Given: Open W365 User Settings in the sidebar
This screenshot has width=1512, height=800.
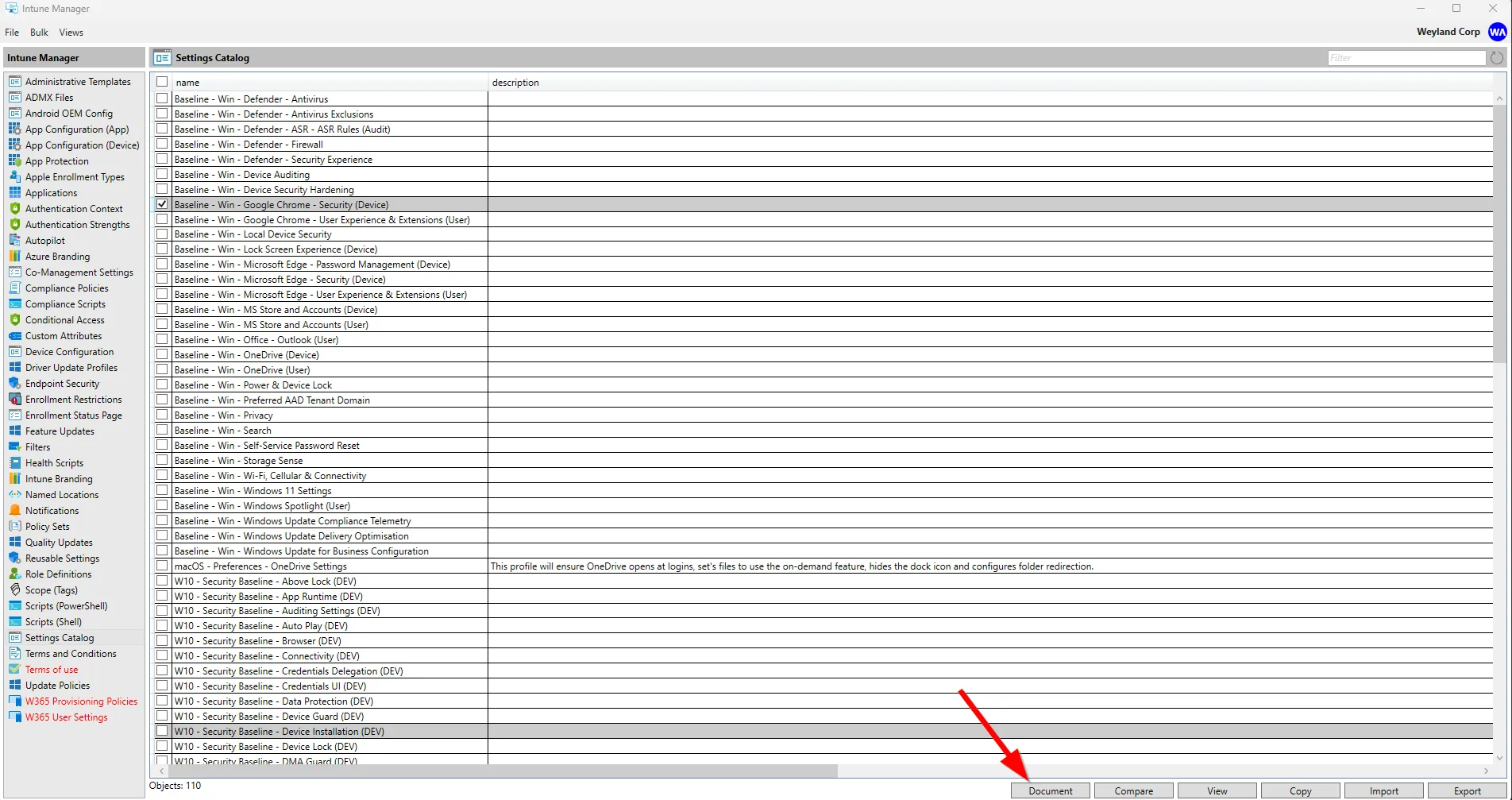Looking at the screenshot, I should click(66, 717).
